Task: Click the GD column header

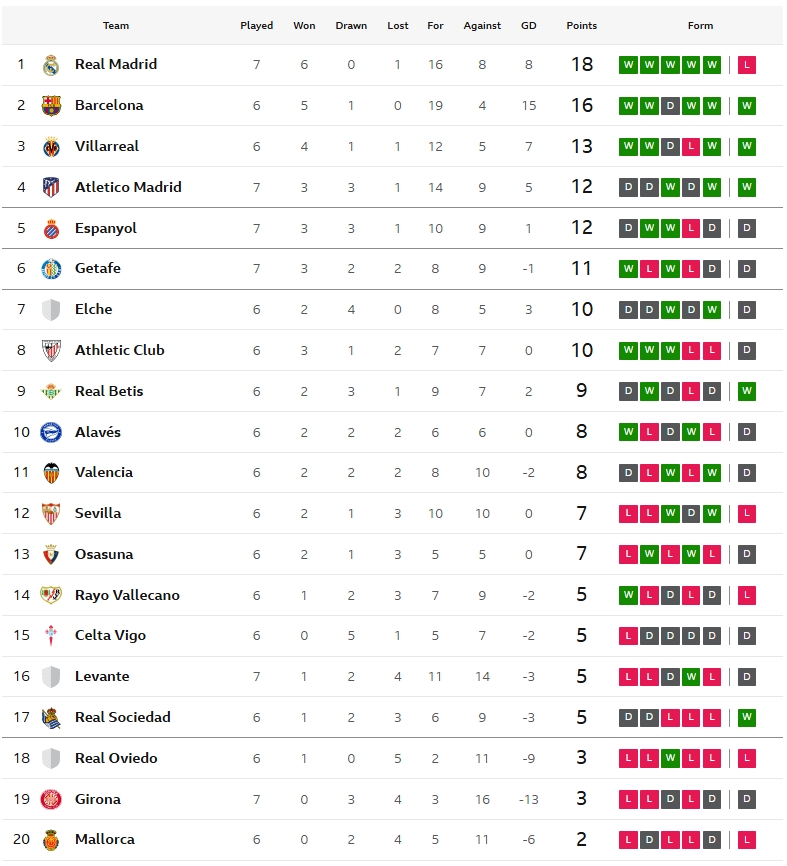Action: pos(529,26)
